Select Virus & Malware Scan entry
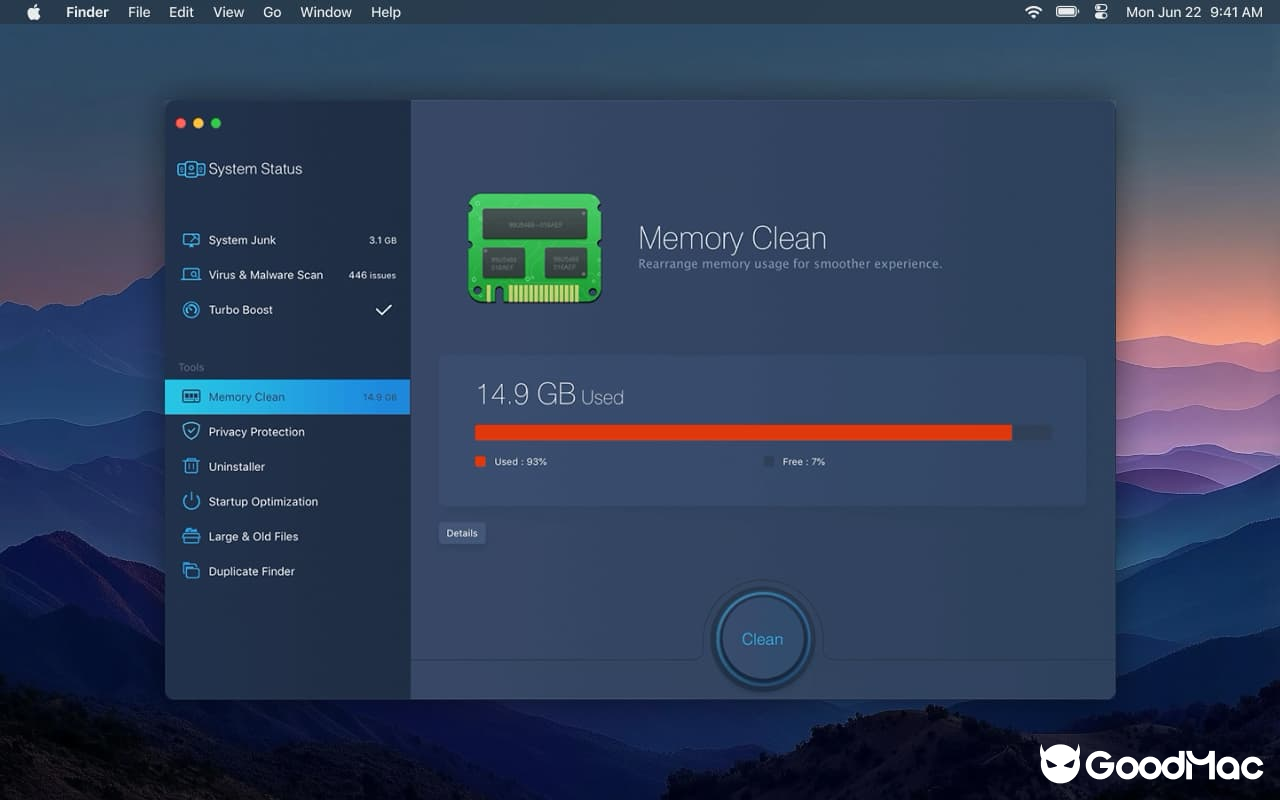The image size is (1280, 800). point(288,275)
